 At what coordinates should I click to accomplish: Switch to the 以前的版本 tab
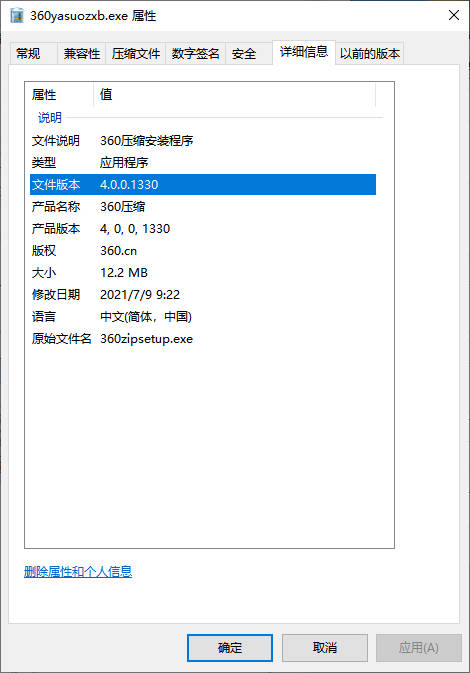370,54
